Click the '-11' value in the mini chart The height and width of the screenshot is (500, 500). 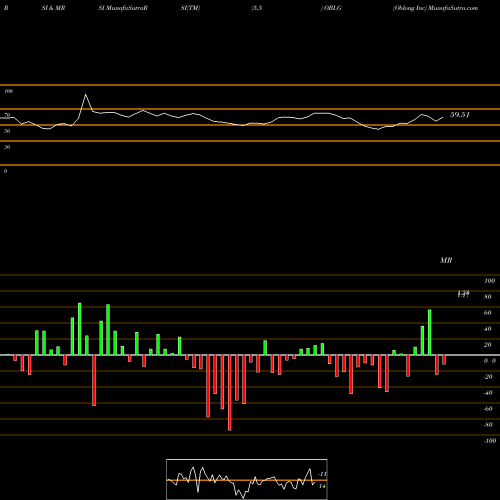(x=322, y=474)
